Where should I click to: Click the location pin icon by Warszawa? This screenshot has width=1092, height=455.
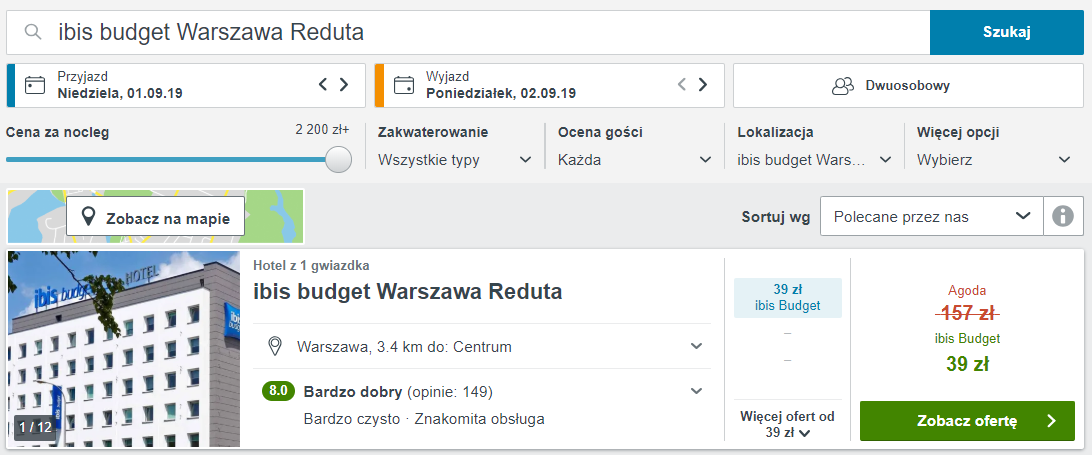(276, 346)
